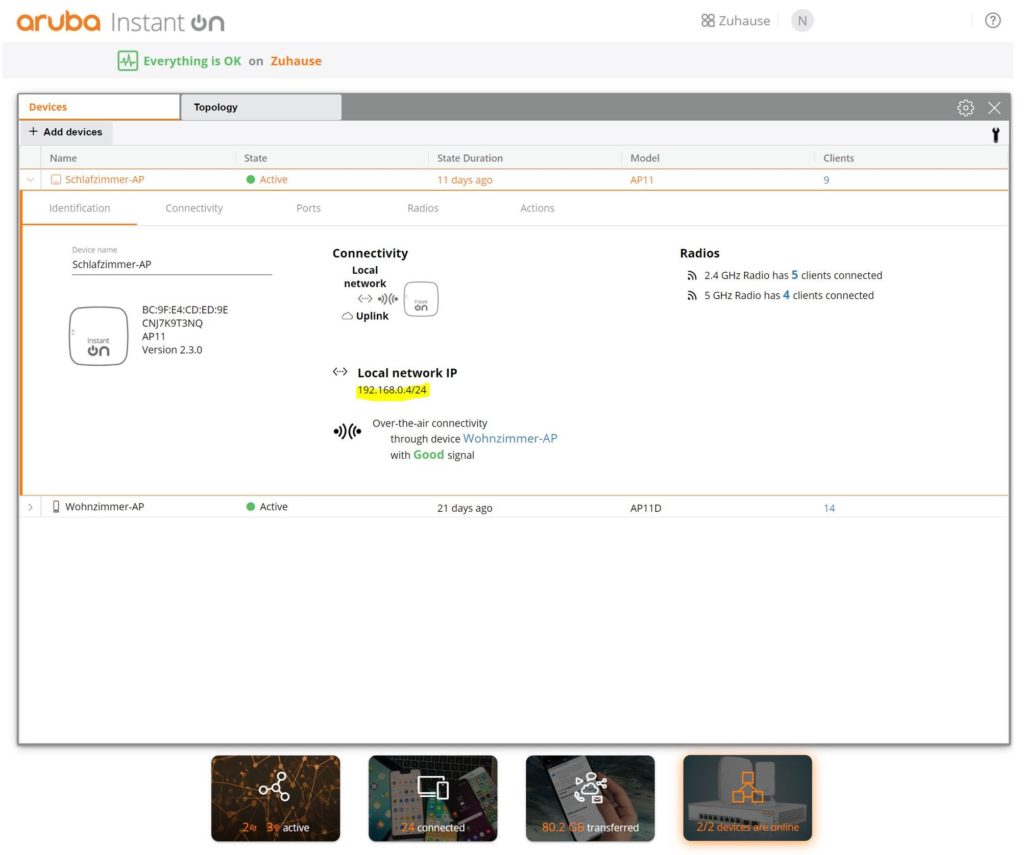The image size is (1024, 855).
Task: Click the AP11D model cell
Action: click(x=646, y=508)
